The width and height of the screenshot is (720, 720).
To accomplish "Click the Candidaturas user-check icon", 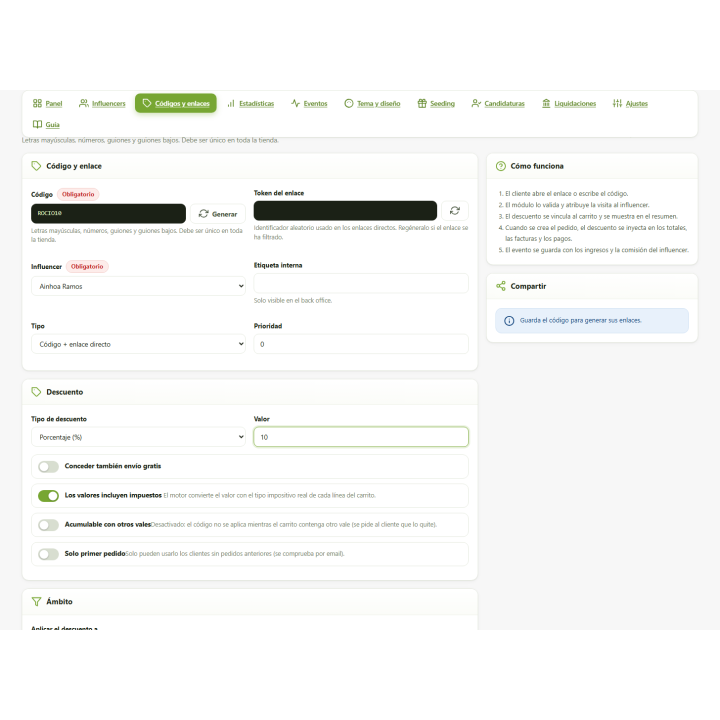I will coord(476,103).
